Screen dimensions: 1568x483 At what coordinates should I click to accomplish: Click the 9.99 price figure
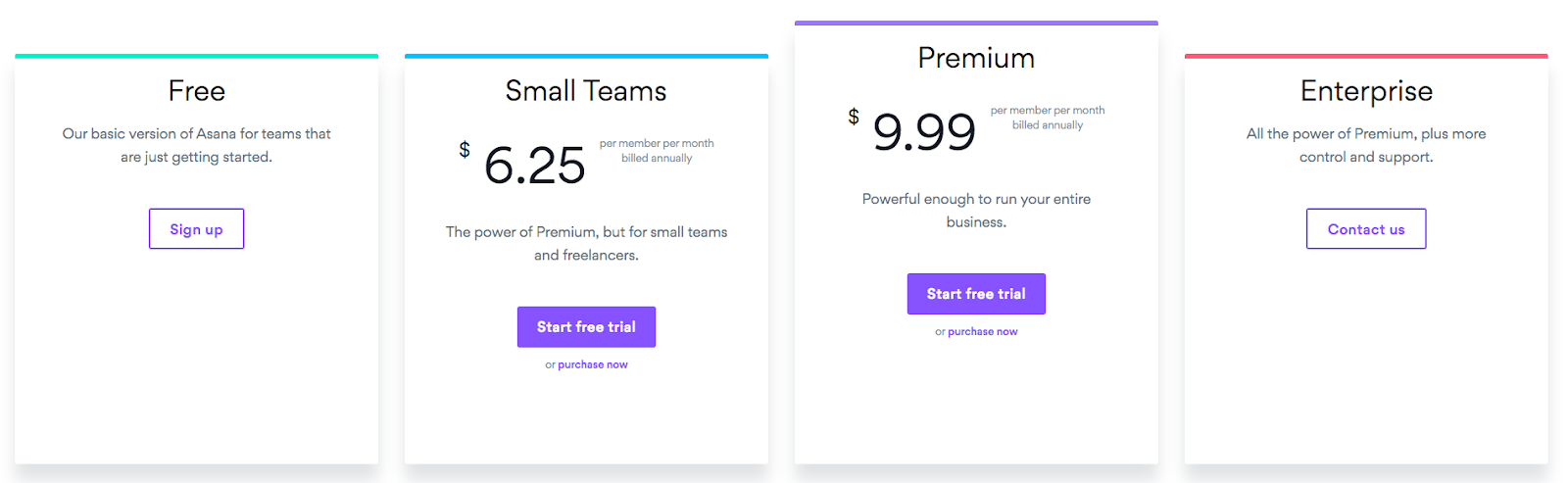pos(924,131)
